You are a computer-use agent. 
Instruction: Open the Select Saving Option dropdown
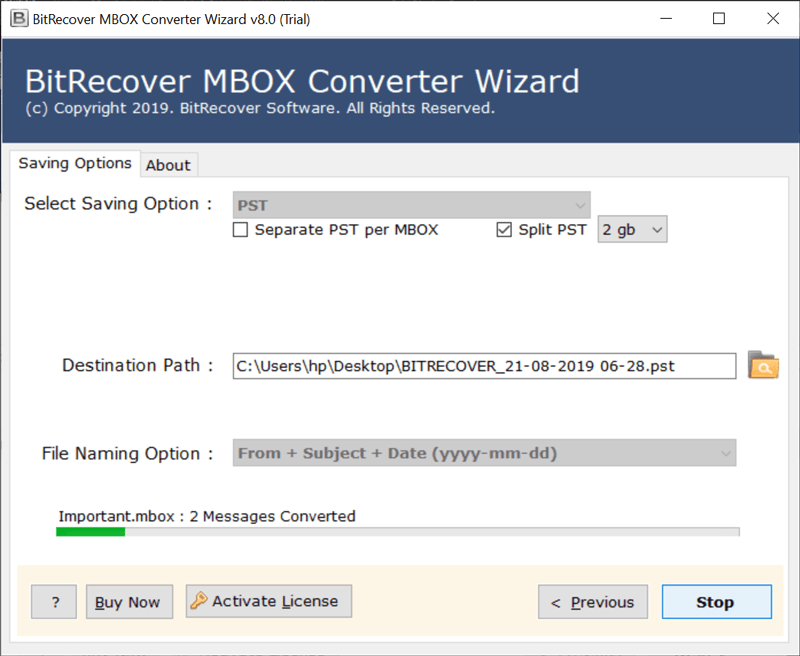click(411, 205)
